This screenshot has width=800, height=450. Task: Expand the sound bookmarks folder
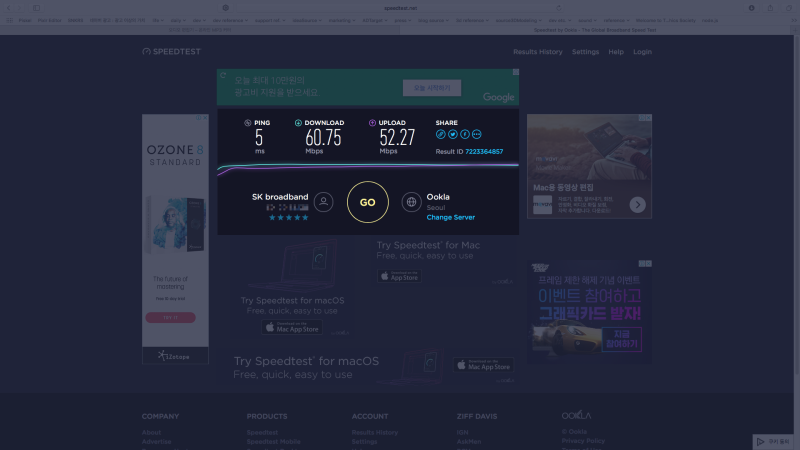coord(587,20)
